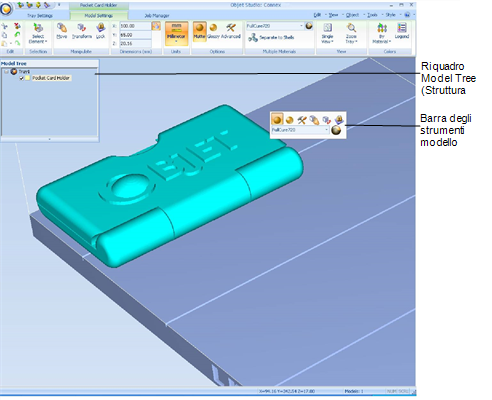The height and width of the screenshot is (400, 492).
Task: Show the color Legend
Action: tap(402, 31)
